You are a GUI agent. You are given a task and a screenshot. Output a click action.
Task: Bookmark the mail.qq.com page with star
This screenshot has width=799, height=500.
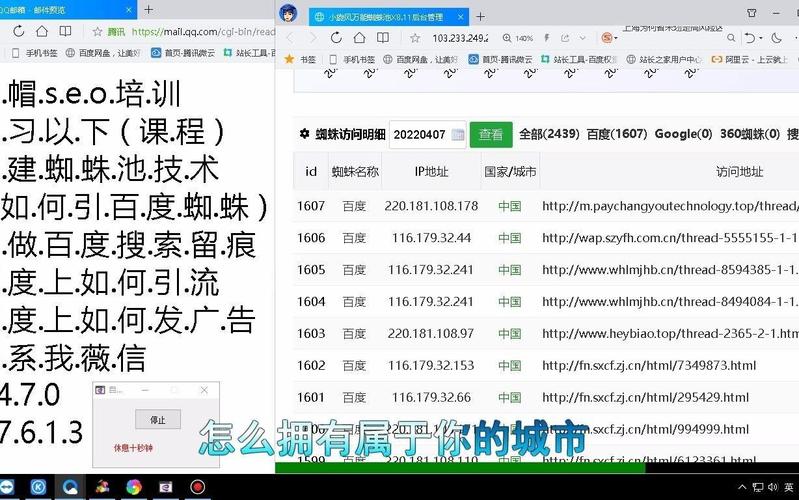(97, 32)
